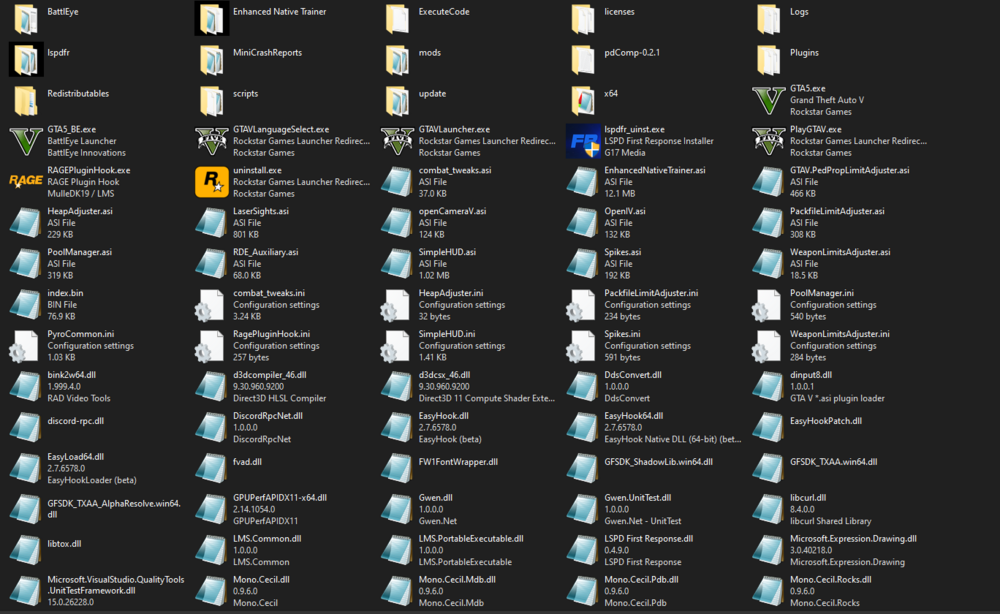Click the Mono.Cecil.dll file icon
Viewport: 1000px width, 614px height.
[211, 592]
